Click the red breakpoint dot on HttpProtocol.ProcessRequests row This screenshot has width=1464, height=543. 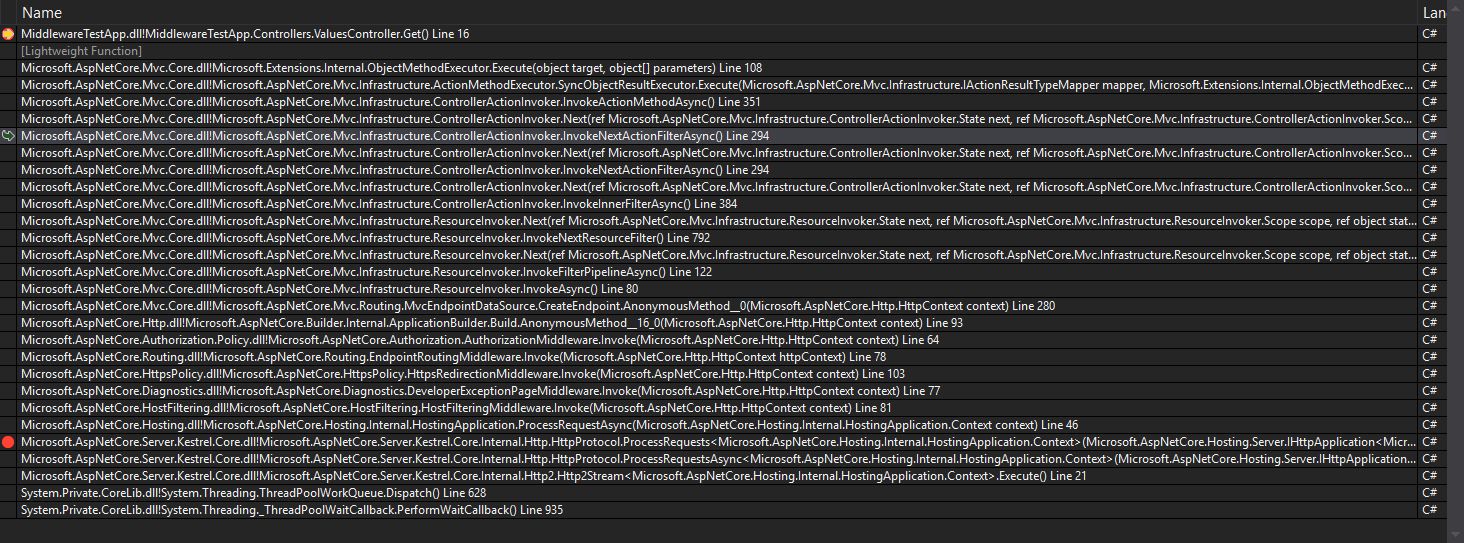[9, 442]
